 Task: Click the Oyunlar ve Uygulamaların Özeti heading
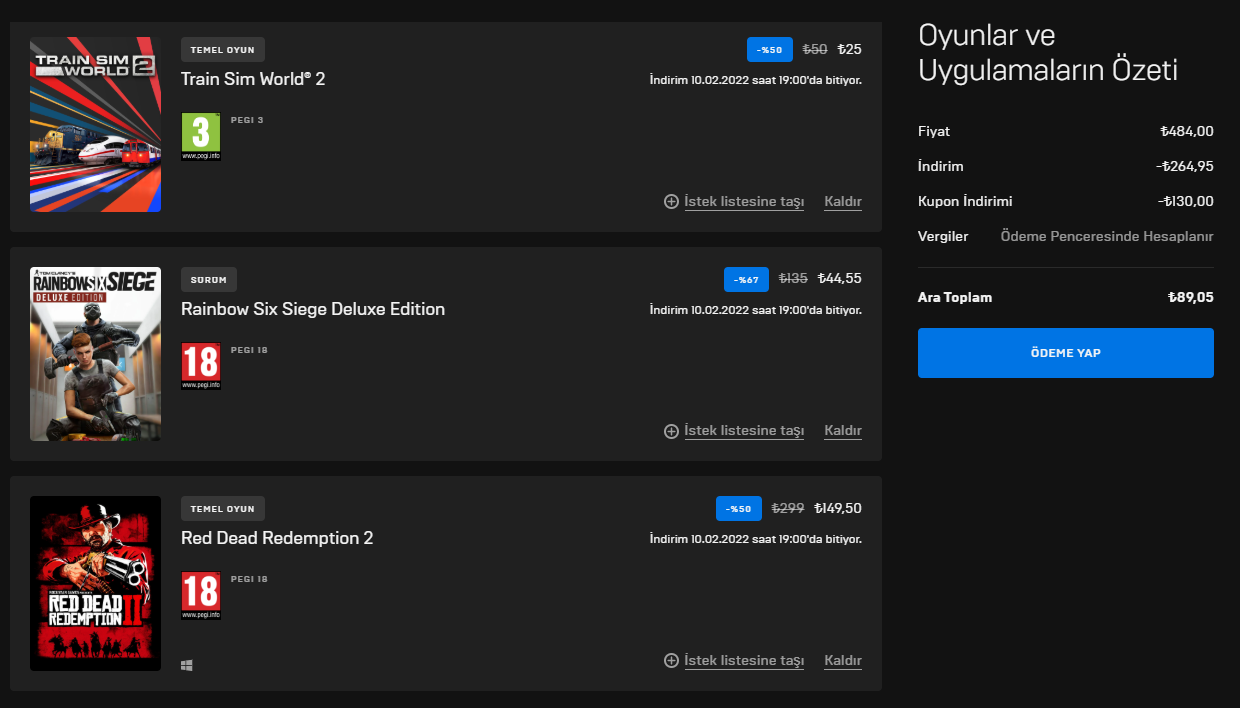click(x=1048, y=53)
